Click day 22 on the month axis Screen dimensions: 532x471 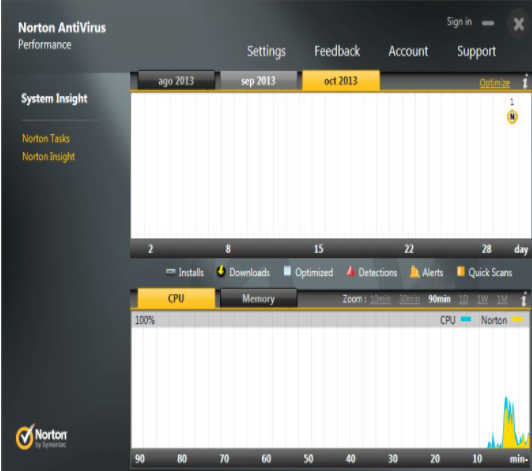coord(409,249)
